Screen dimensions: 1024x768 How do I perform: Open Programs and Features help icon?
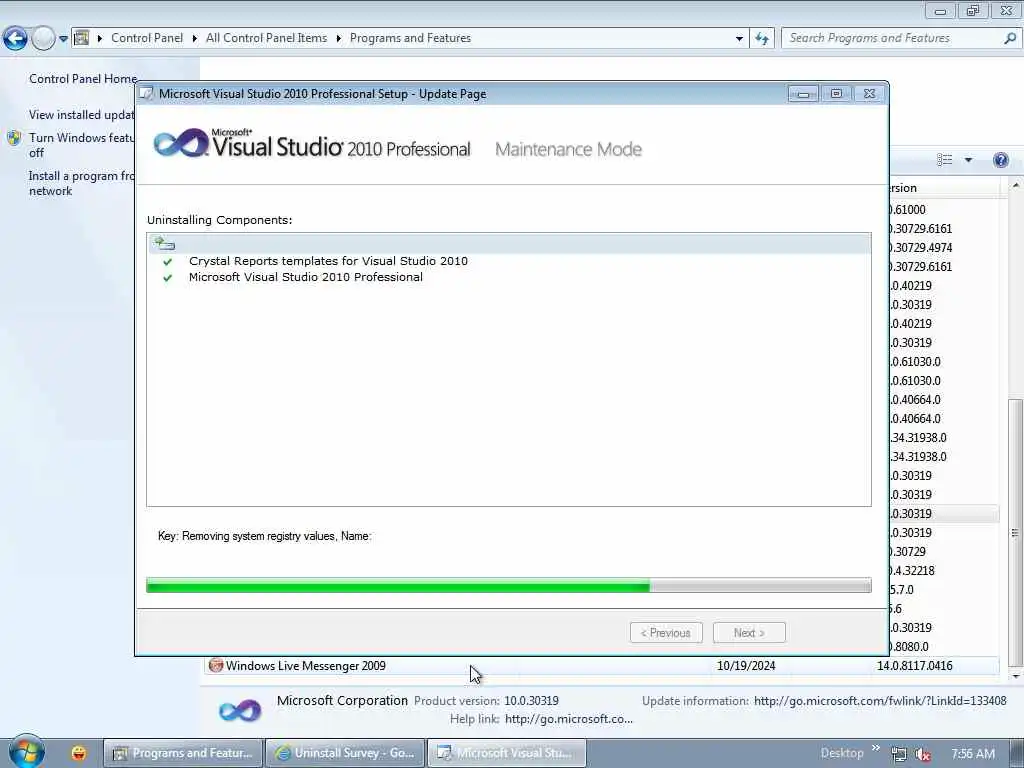point(1000,160)
